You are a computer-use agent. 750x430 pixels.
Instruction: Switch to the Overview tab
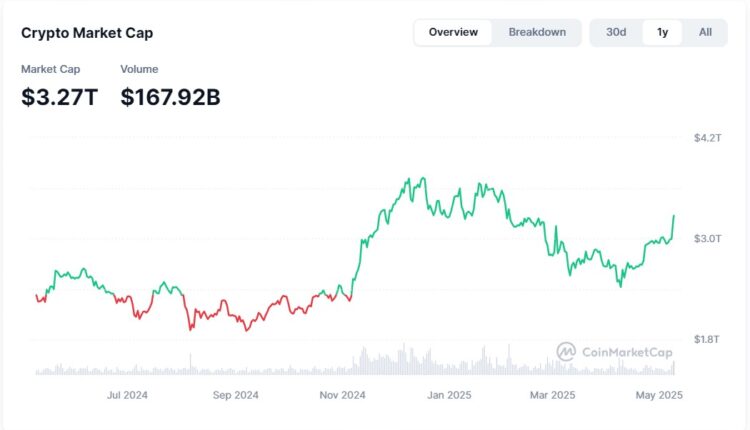(x=453, y=32)
